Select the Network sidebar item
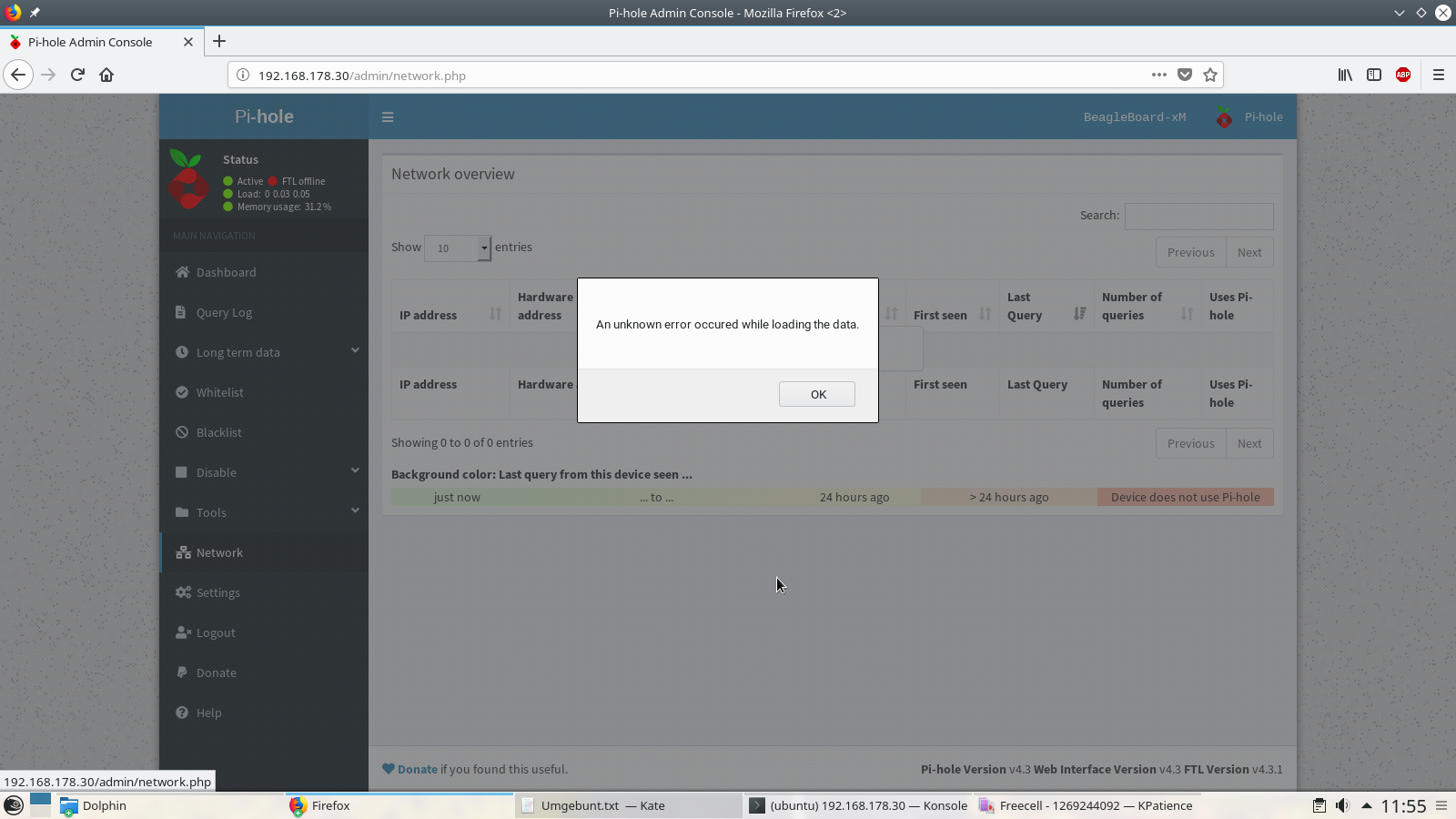The image size is (1456, 819). pyautogui.click(x=264, y=552)
